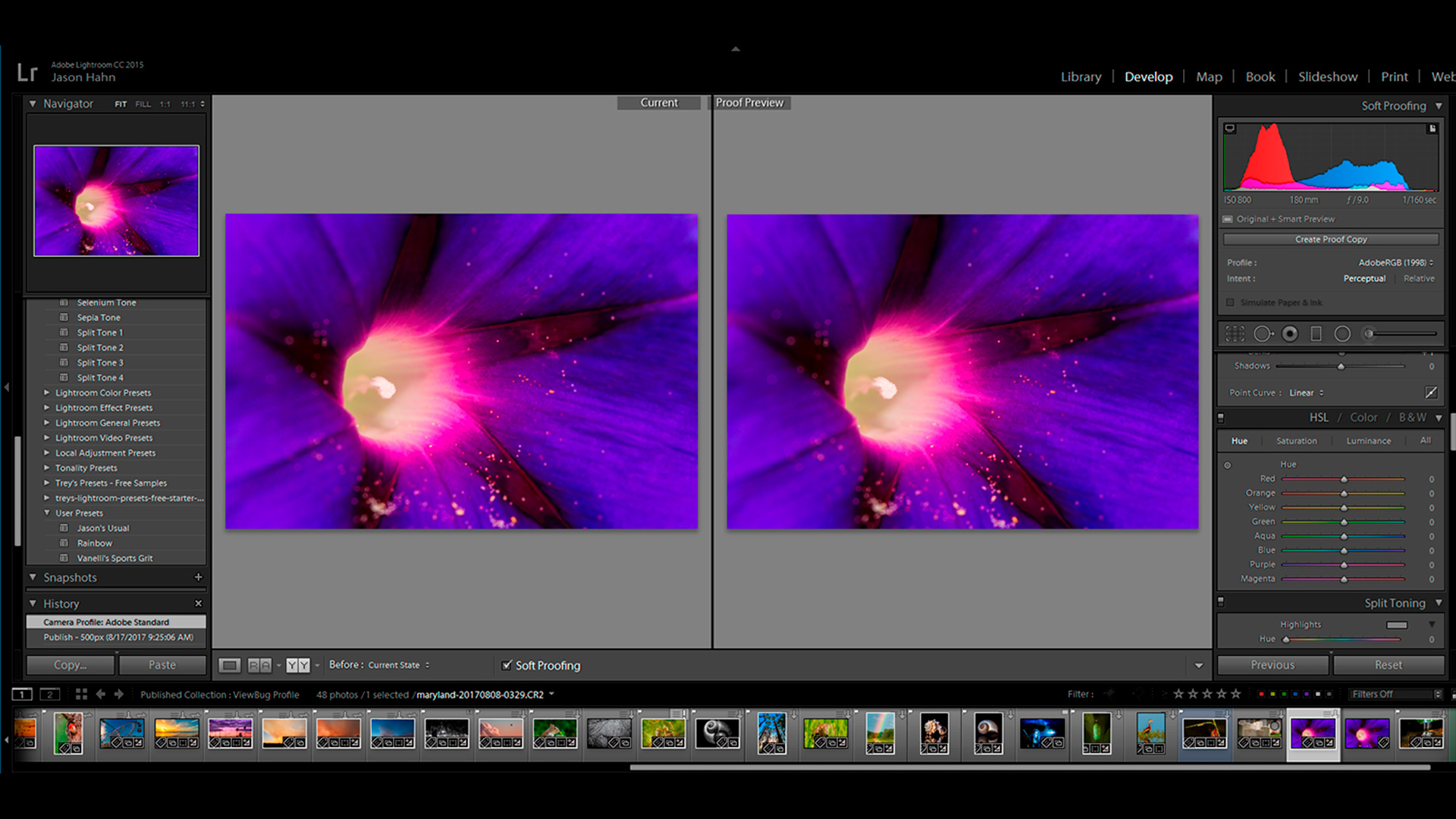Adjust the Red hue slider

coord(1344,479)
